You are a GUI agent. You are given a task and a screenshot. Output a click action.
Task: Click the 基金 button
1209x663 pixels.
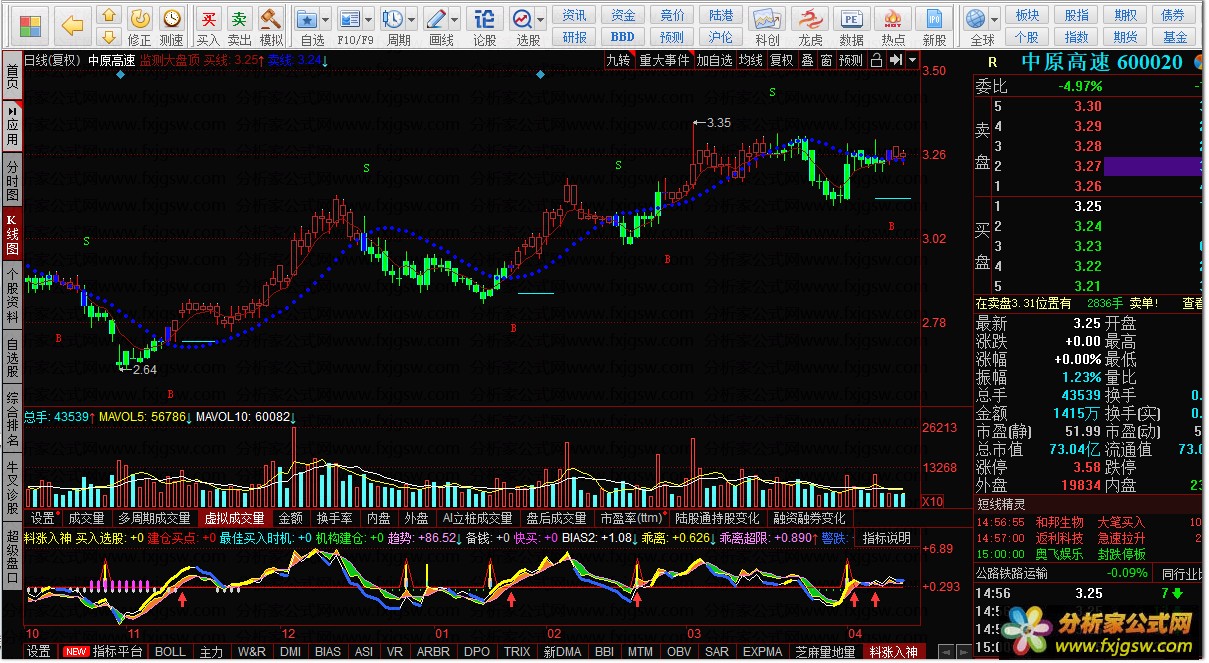click(x=1175, y=37)
